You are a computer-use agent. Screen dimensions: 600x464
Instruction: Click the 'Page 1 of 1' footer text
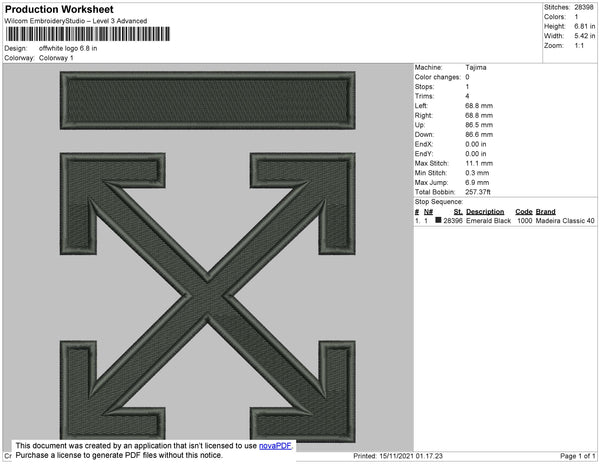(578, 456)
